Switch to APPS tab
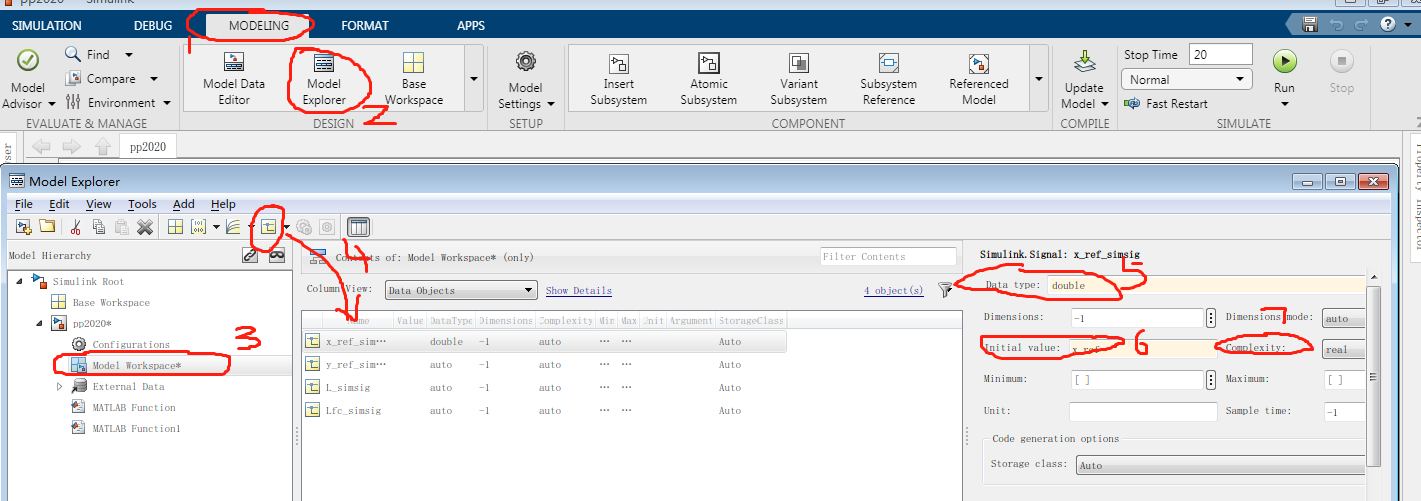This screenshot has height=501, width=1421. click(x=471, y=25)
